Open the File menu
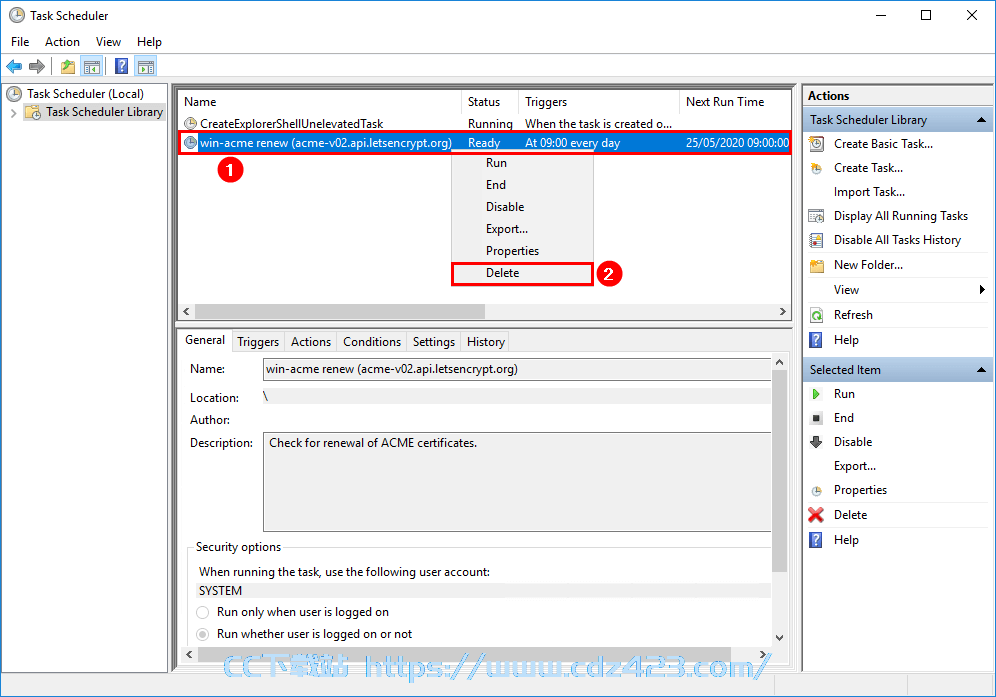This screenshot has width=996, height=697. tap(20, 42)
